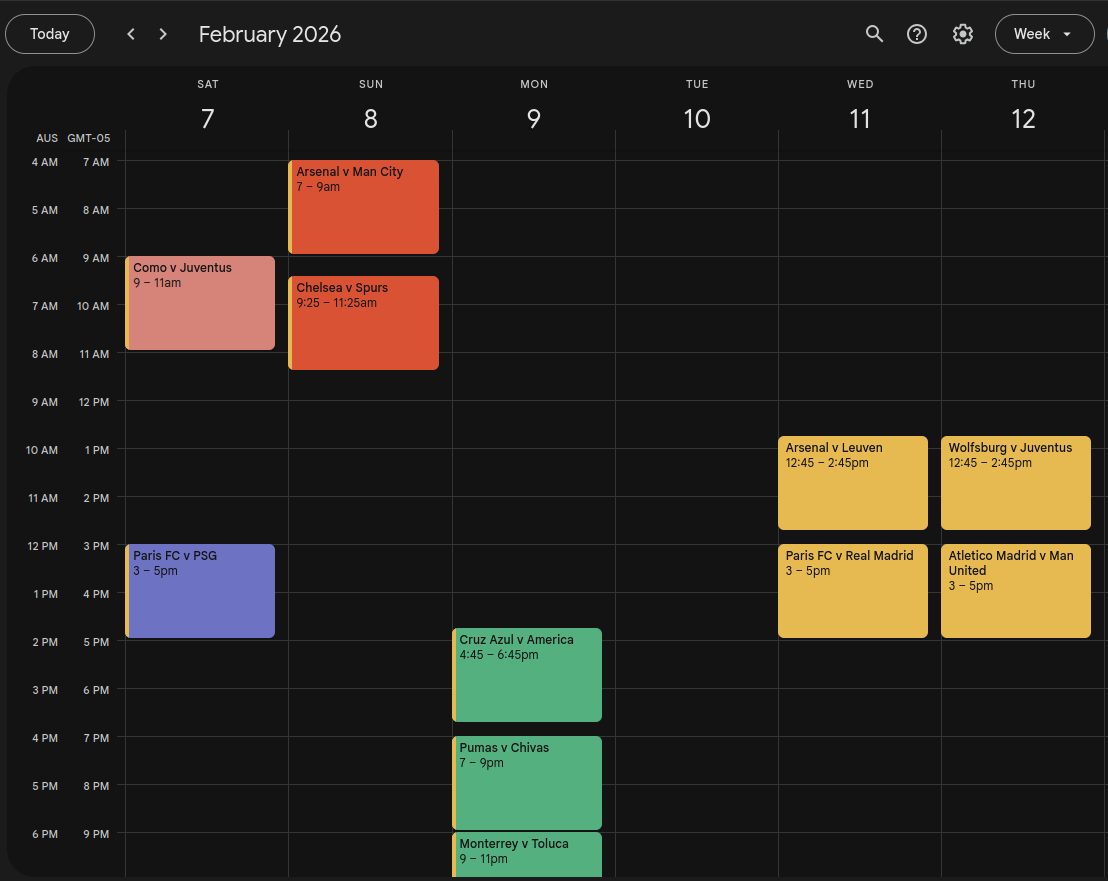The image size is (1108, 881).
Task: Open the Cruz Azul v America event
Action: pyautogui.click(x=527, y=673)
